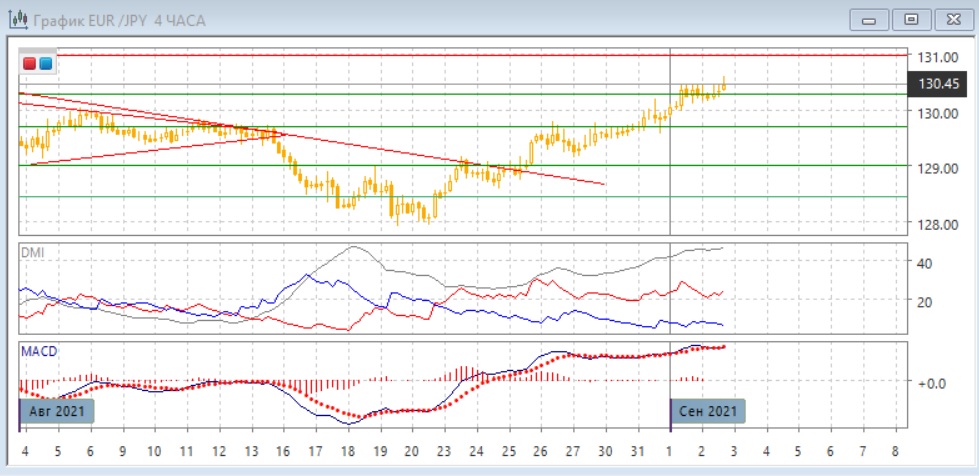979x476 pixels.
Task: Click the 130.00 price axis label
Action: (937, 113)
